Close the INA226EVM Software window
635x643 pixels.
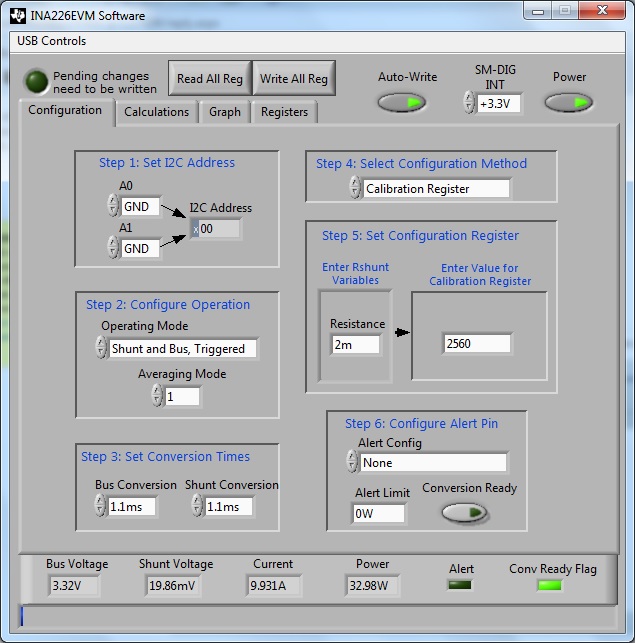[x=602, y=11]
